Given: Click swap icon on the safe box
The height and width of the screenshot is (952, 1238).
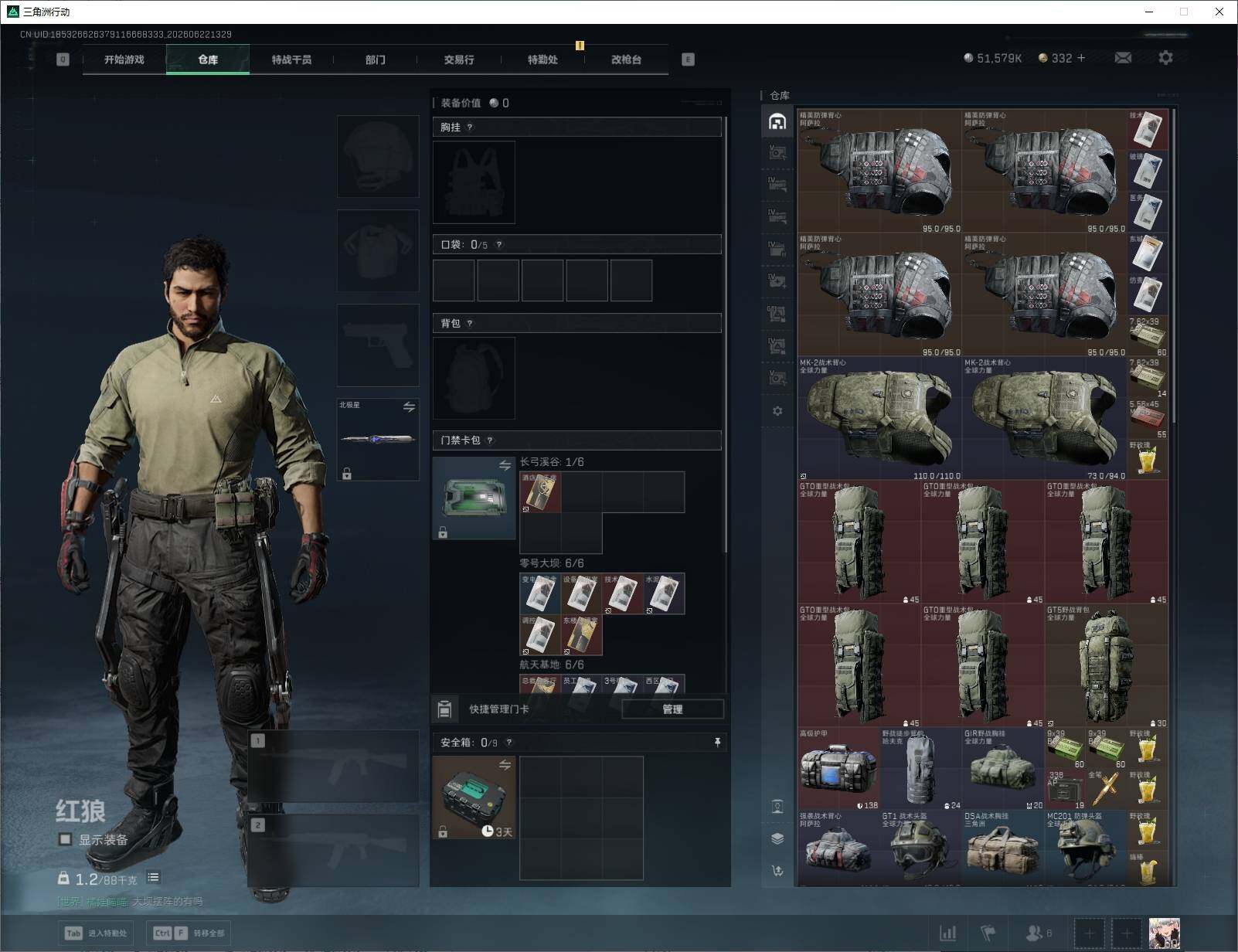Looking at the screenshot, I should (x=505, y=765).
